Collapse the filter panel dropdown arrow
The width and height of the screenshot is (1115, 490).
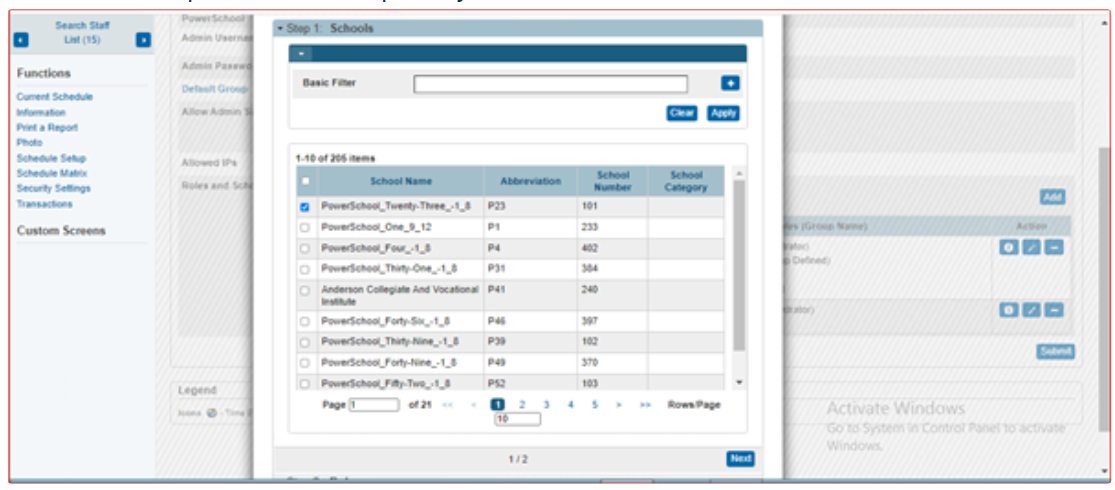coord(302,54)
